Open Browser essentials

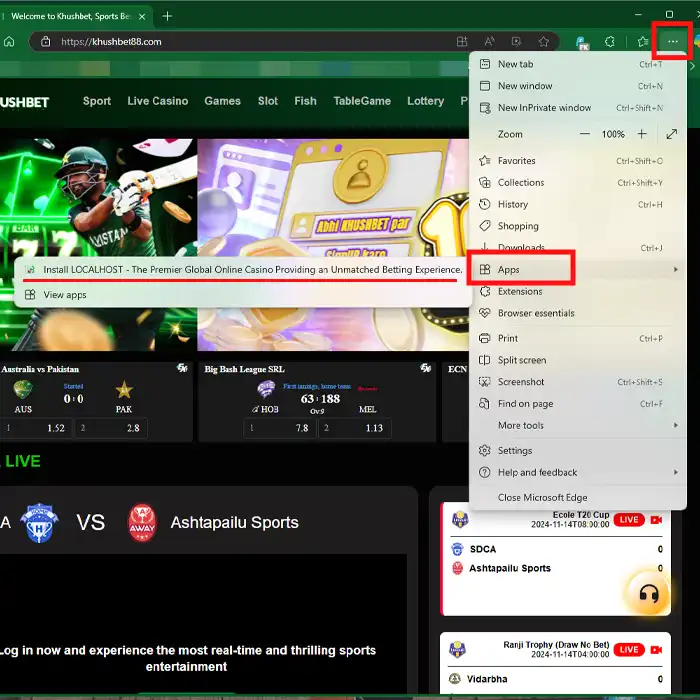(x=577, y=313)
